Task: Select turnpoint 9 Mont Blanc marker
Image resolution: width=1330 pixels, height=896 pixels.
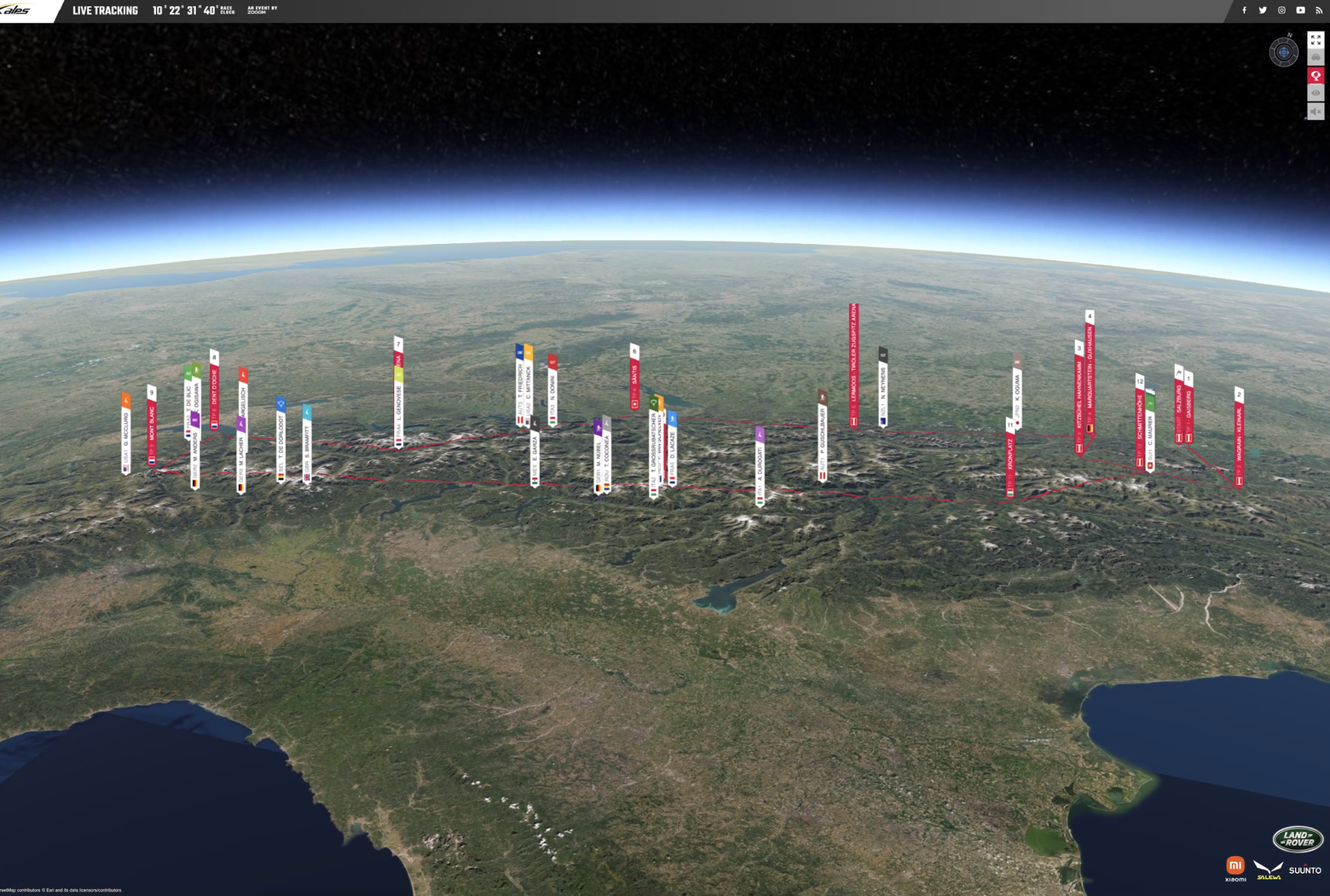Action: tap(152, 426)
